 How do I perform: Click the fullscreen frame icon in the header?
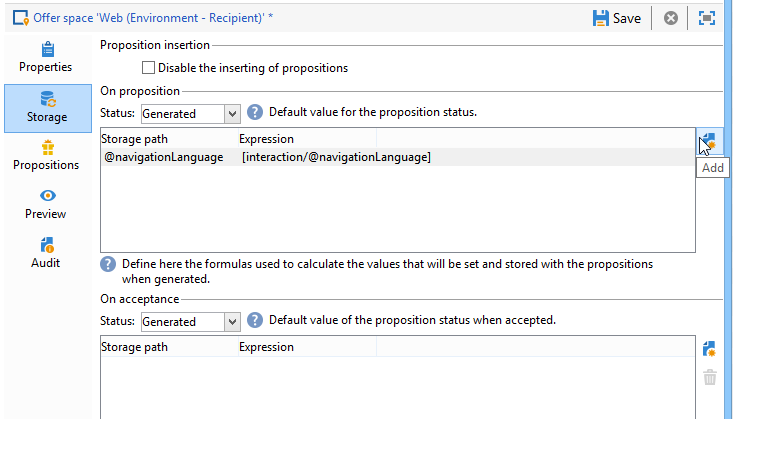707,18
